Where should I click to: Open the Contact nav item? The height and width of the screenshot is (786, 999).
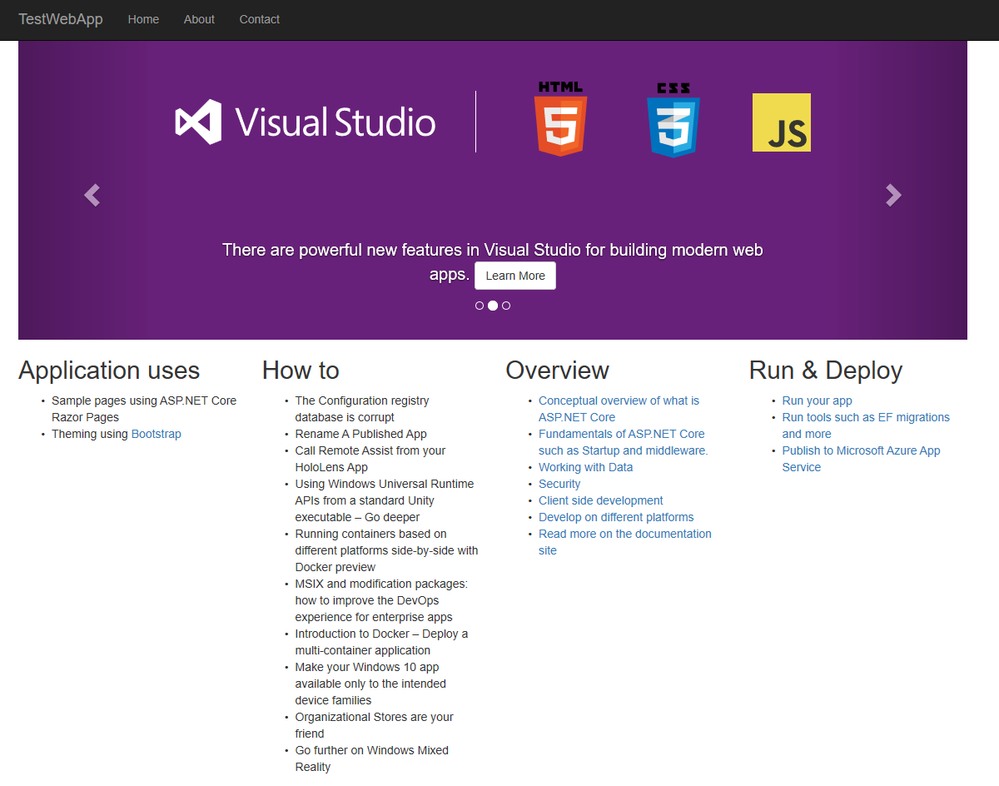259,20
